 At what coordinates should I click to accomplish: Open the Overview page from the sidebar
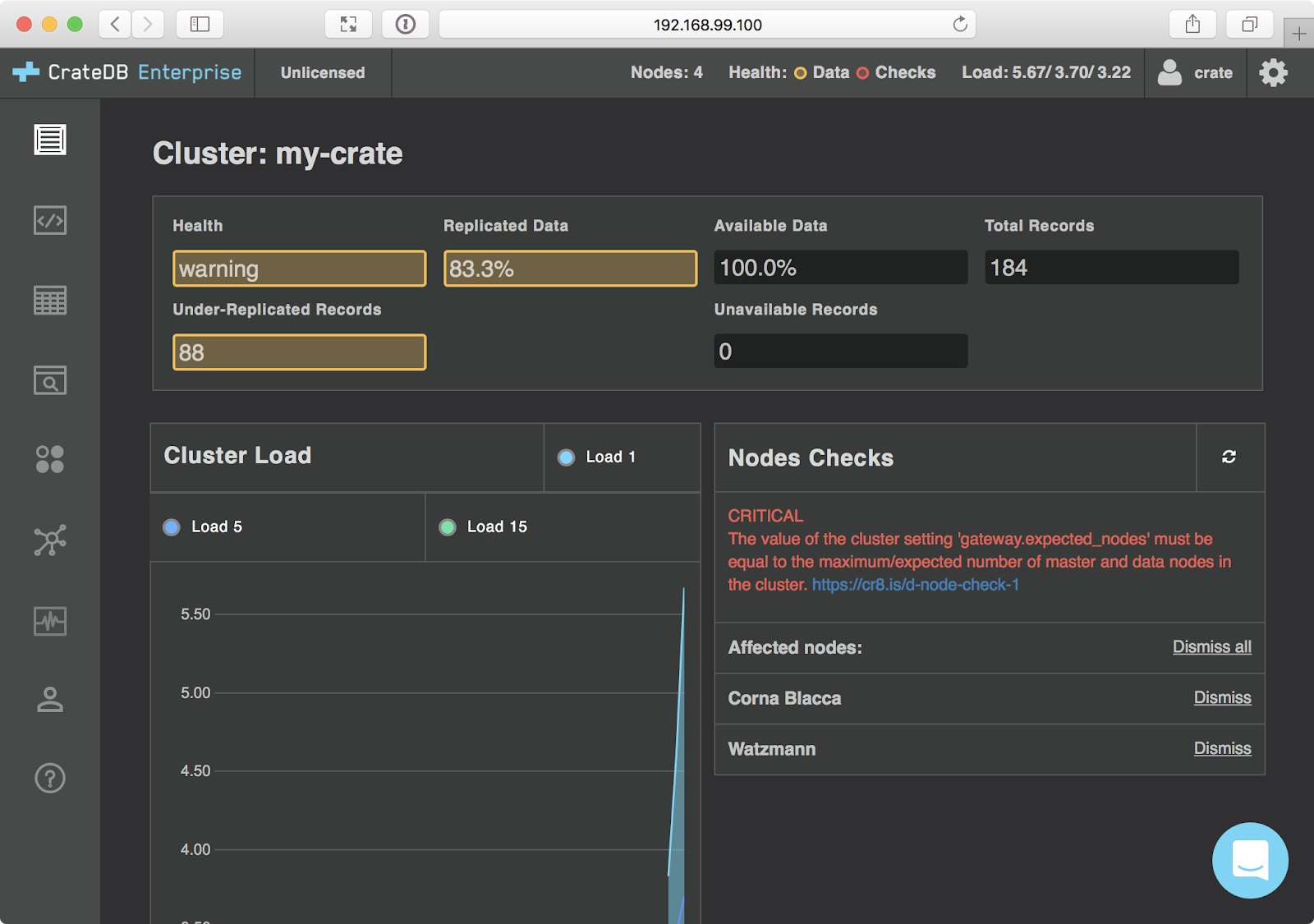(50, 140)
